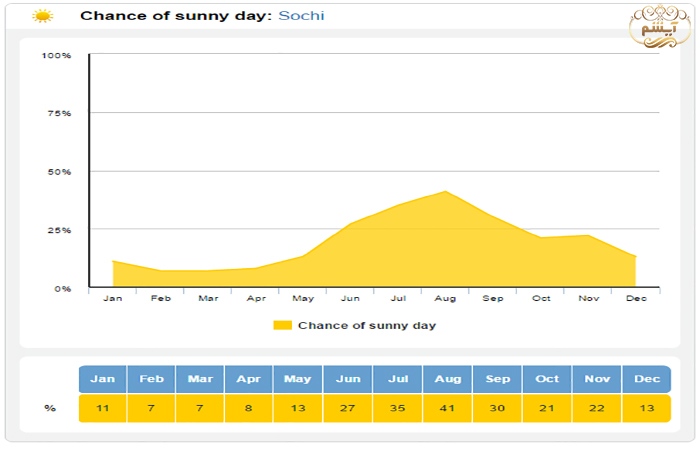Image resolution: width=700 pixels, height=450 pixels.
Task: Click the Chance of sunny day legend label
Action: (367, 325)
